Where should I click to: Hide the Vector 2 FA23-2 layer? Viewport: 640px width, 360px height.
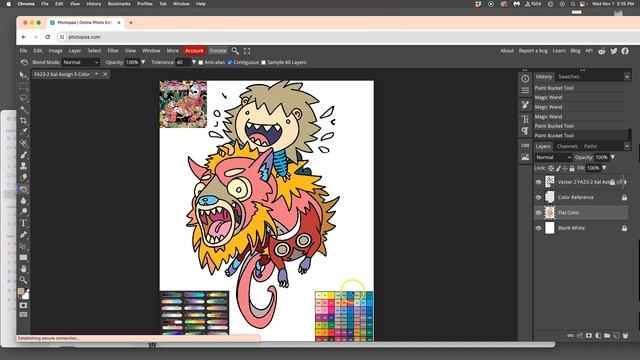click(538, 182)
